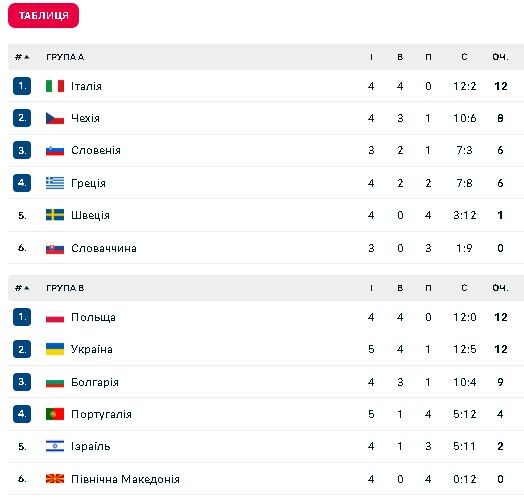
Task: Click the Italy flag icon
Action: (55, 86)
